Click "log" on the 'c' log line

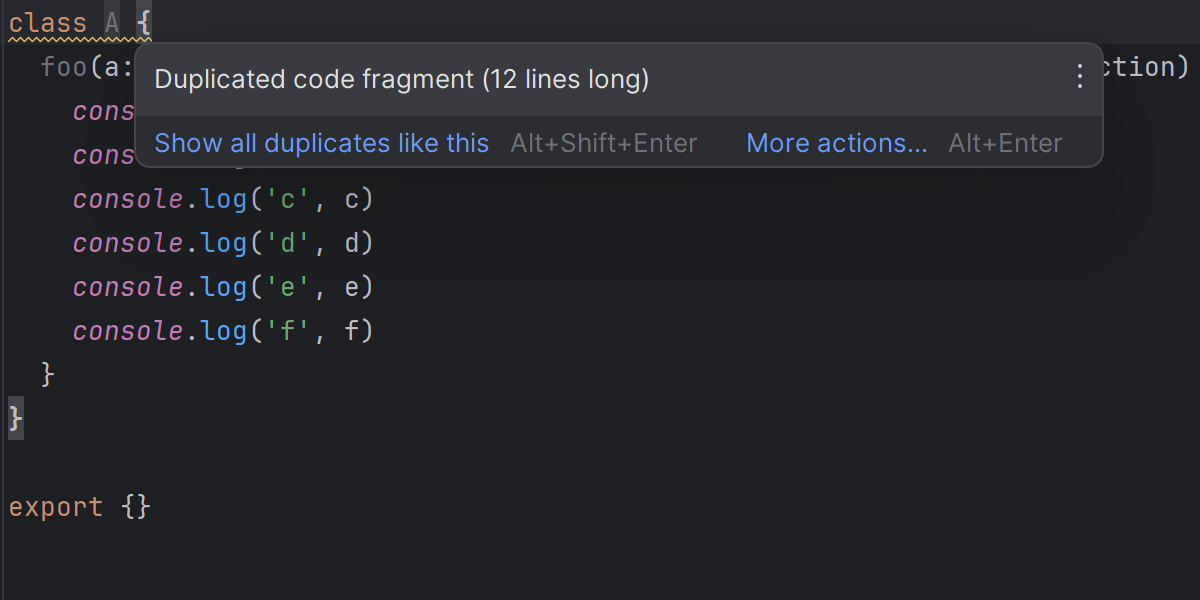(x=224, y=199)
